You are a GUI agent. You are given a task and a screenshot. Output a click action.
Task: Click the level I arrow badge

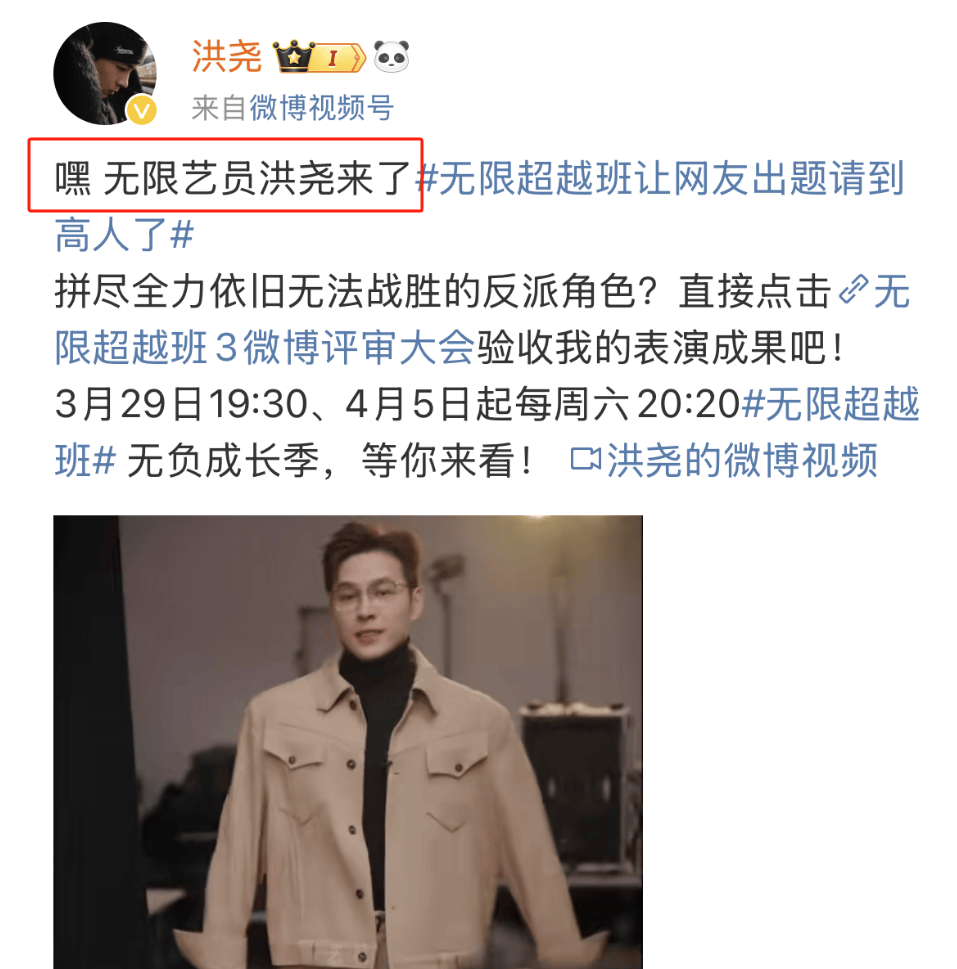coord(339,58)
